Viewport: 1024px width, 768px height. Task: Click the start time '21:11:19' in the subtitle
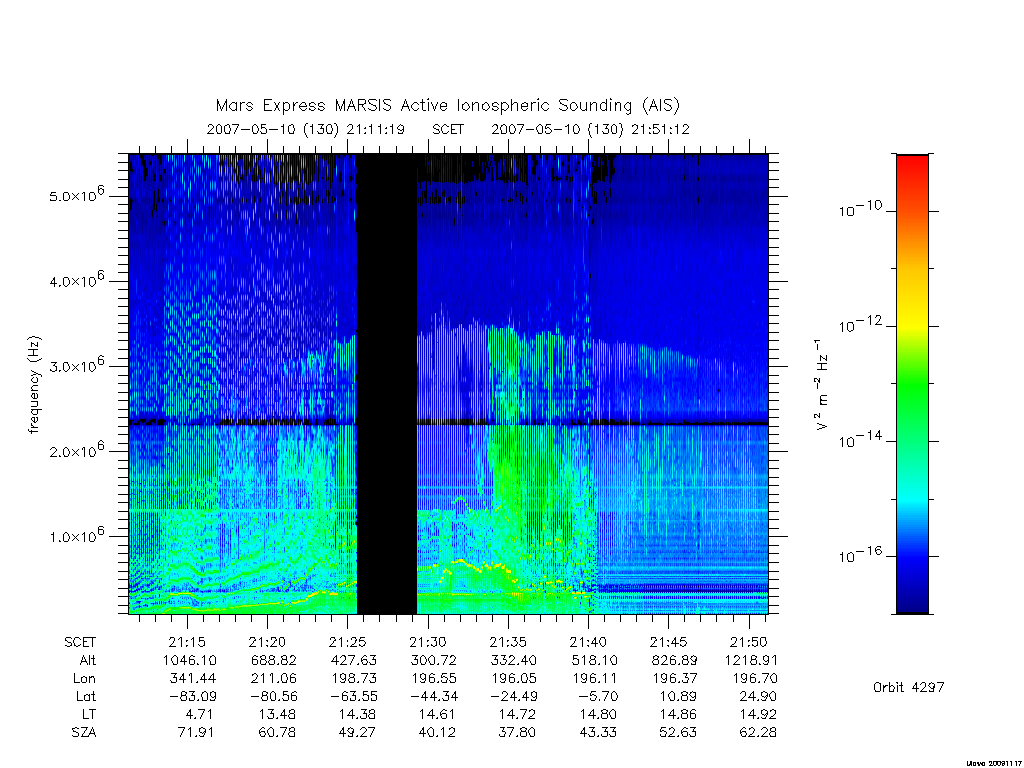(x=376, y=129)
